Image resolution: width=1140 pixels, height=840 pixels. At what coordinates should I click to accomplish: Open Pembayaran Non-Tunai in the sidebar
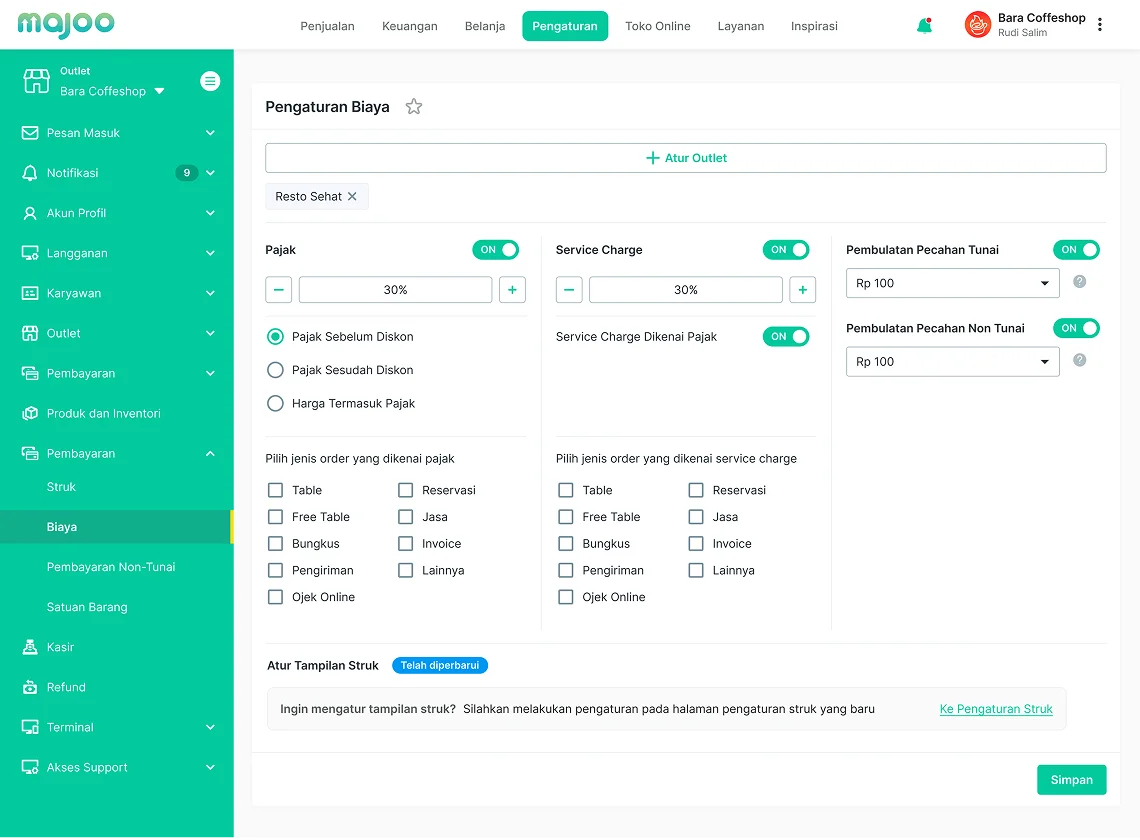pyautogui.click(x=111, y=567)
